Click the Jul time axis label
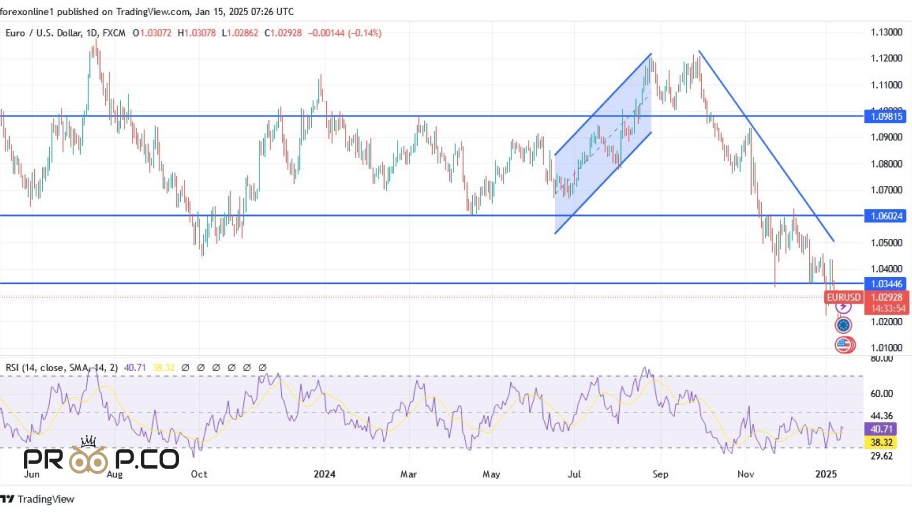Viewport: 912px width, 513px height. [x=574, y=474]
